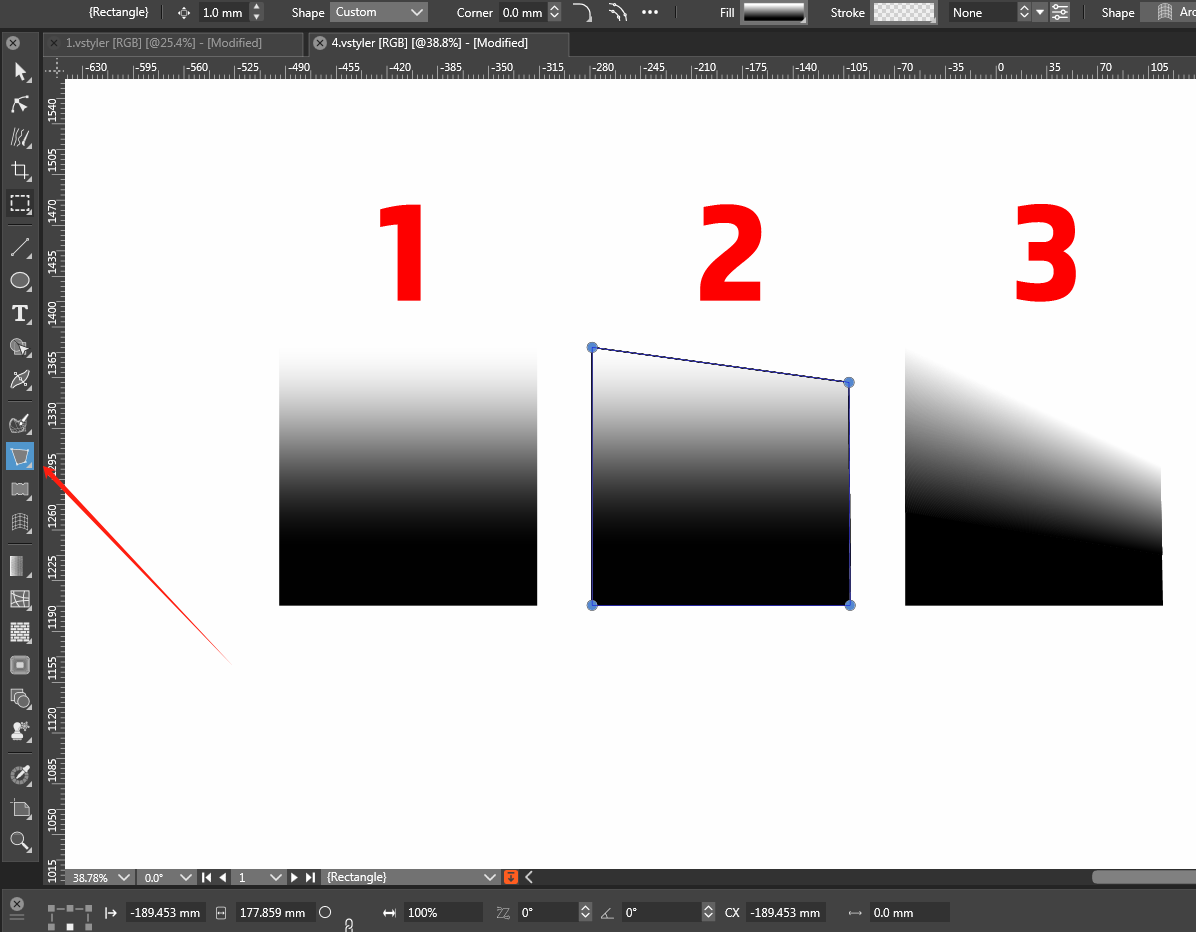Toggle the orange layer lock button
The height and width of the screenshot is (932, 1196).
[511, 877]
